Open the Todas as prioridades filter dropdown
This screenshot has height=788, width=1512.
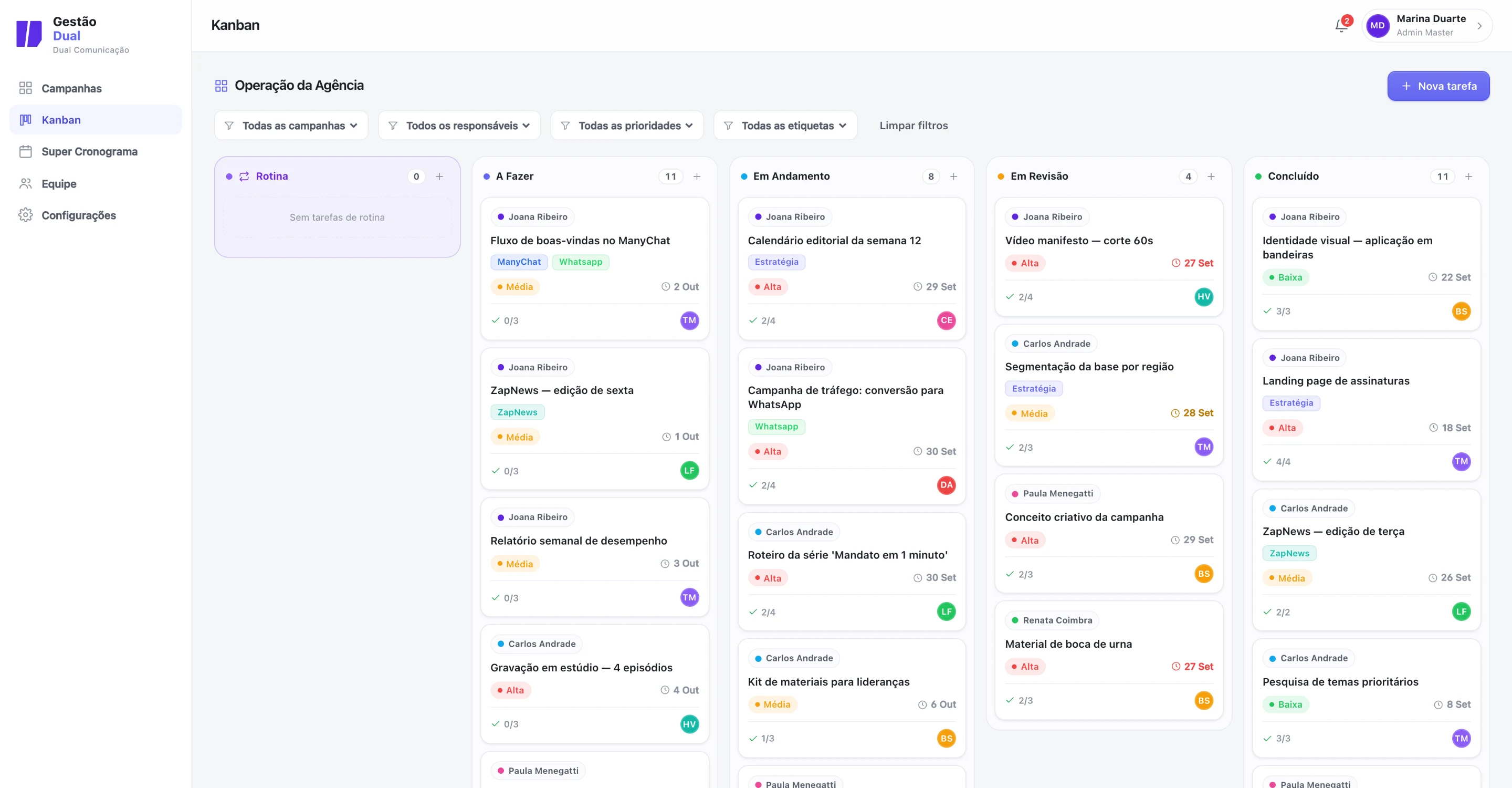point(627,126)
